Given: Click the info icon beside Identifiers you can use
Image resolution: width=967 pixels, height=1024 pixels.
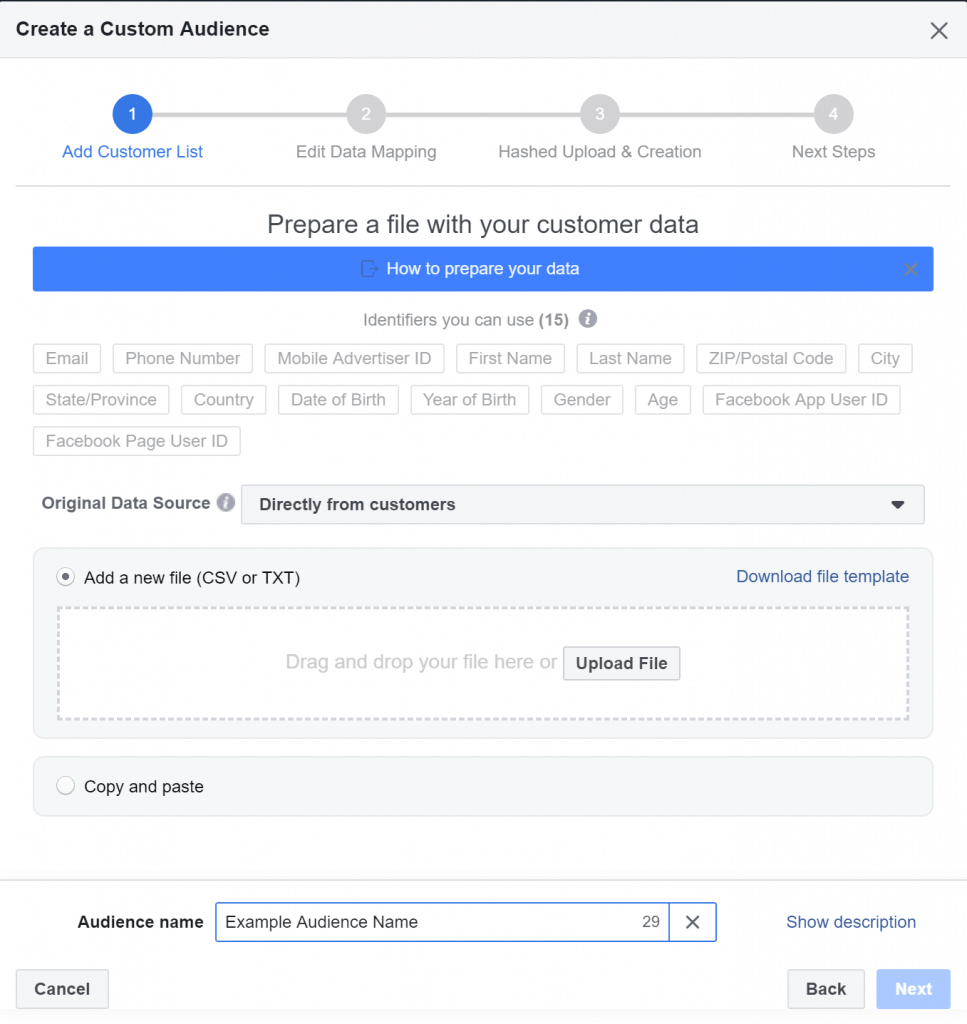Looking at the screenshot, I should (x=587, y=319).
